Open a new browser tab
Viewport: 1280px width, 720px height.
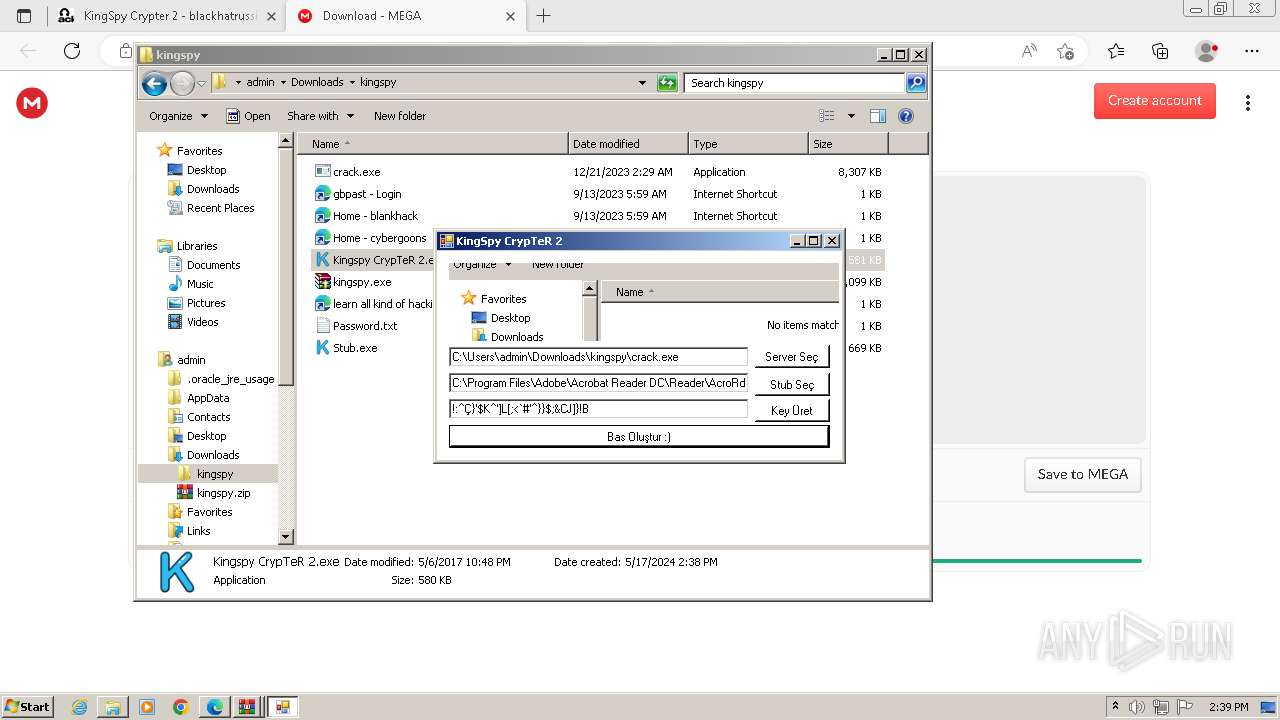pos(544,16)
